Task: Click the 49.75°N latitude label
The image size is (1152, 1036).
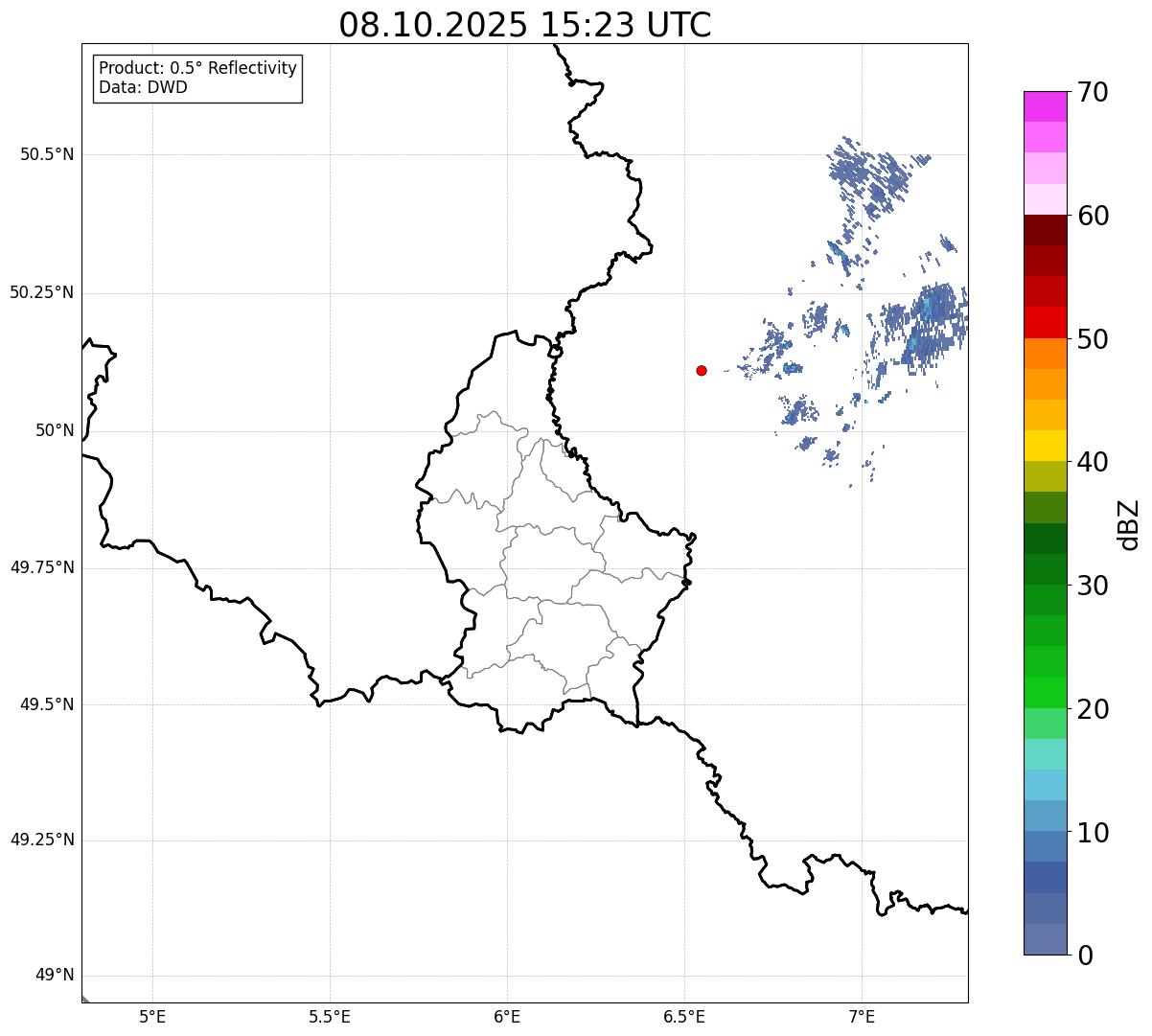Action: coord(41,567)
